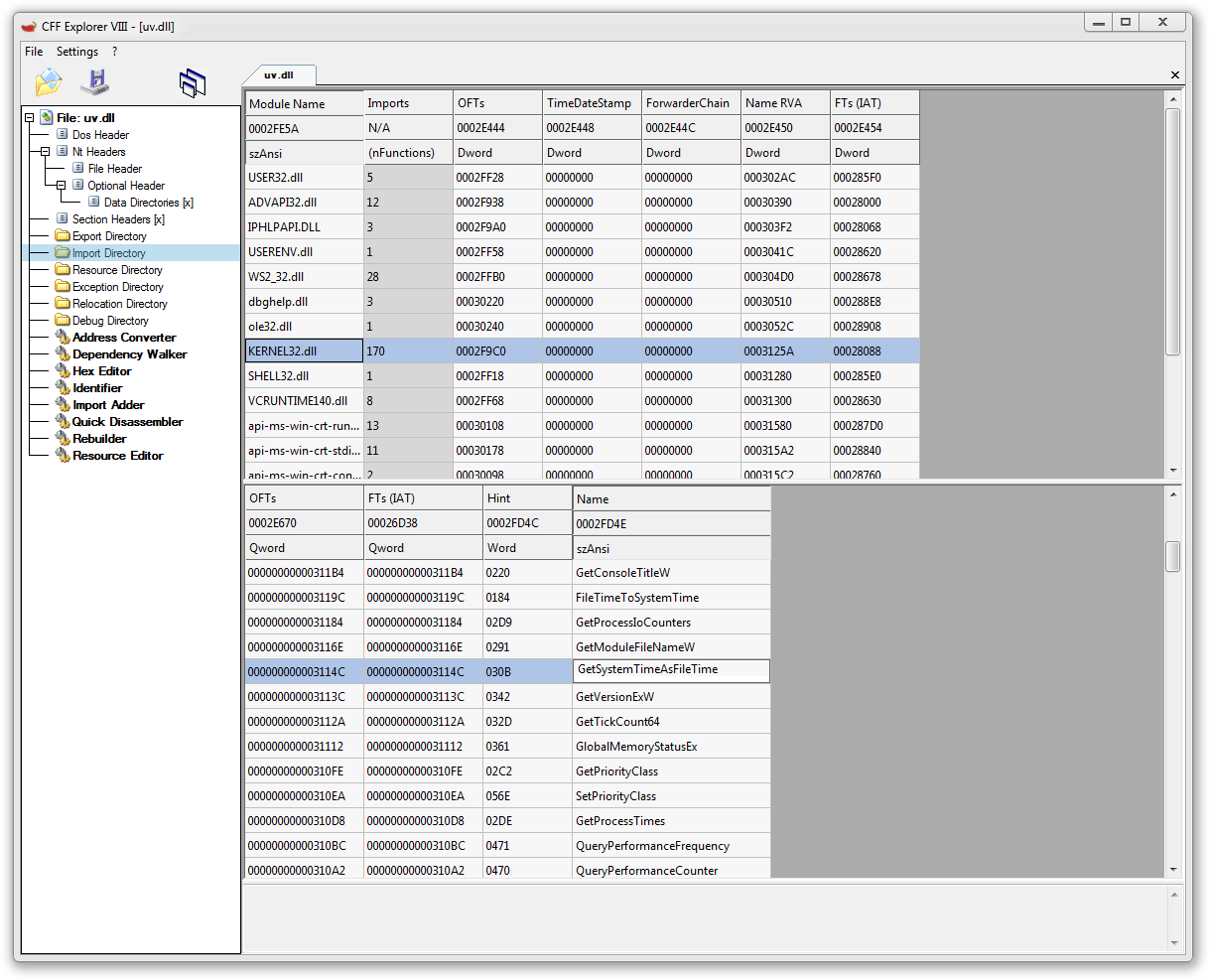Select Section Headers [x] label

tap(118, 218)
